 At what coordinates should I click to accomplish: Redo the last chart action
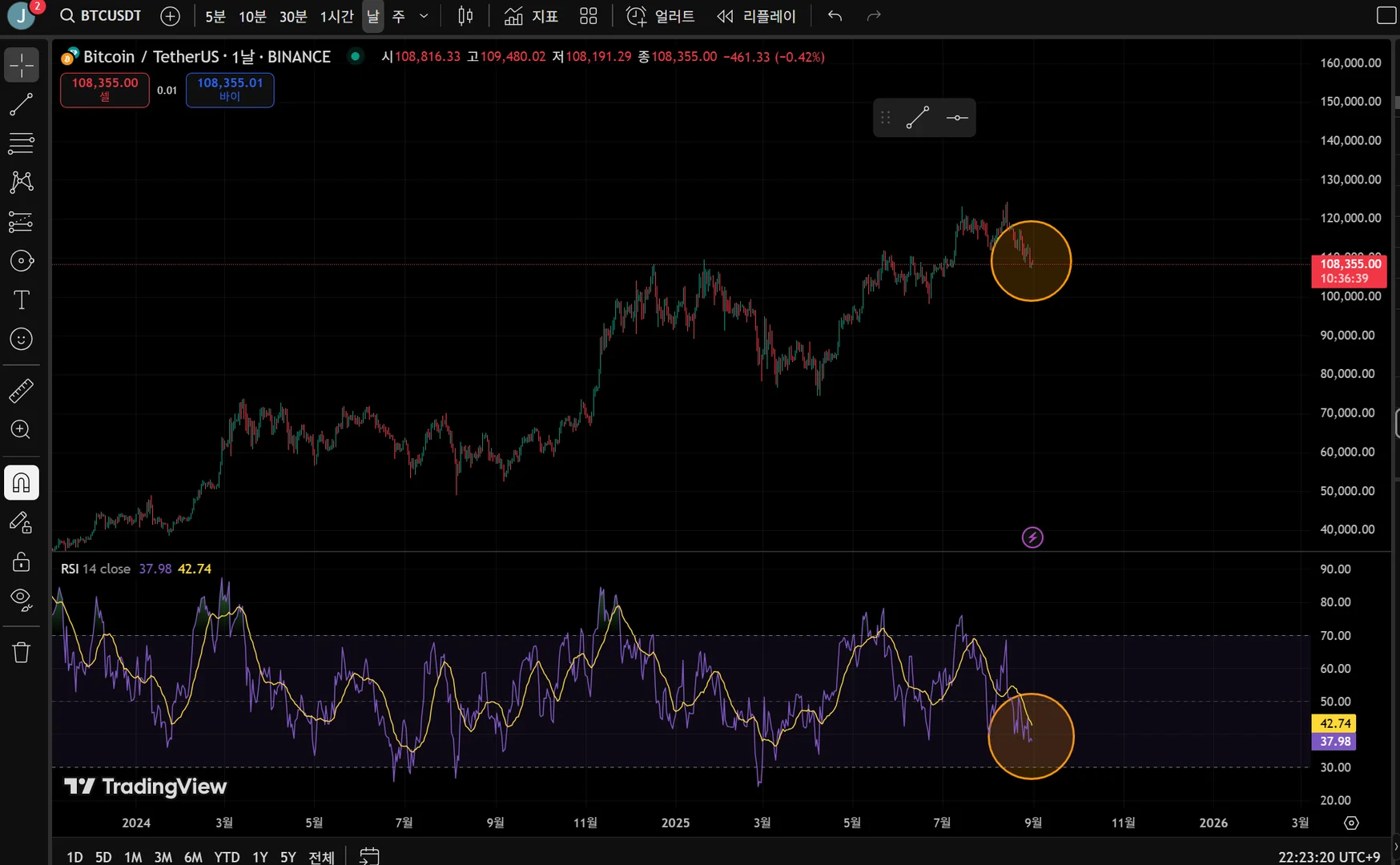pos(874,16)
